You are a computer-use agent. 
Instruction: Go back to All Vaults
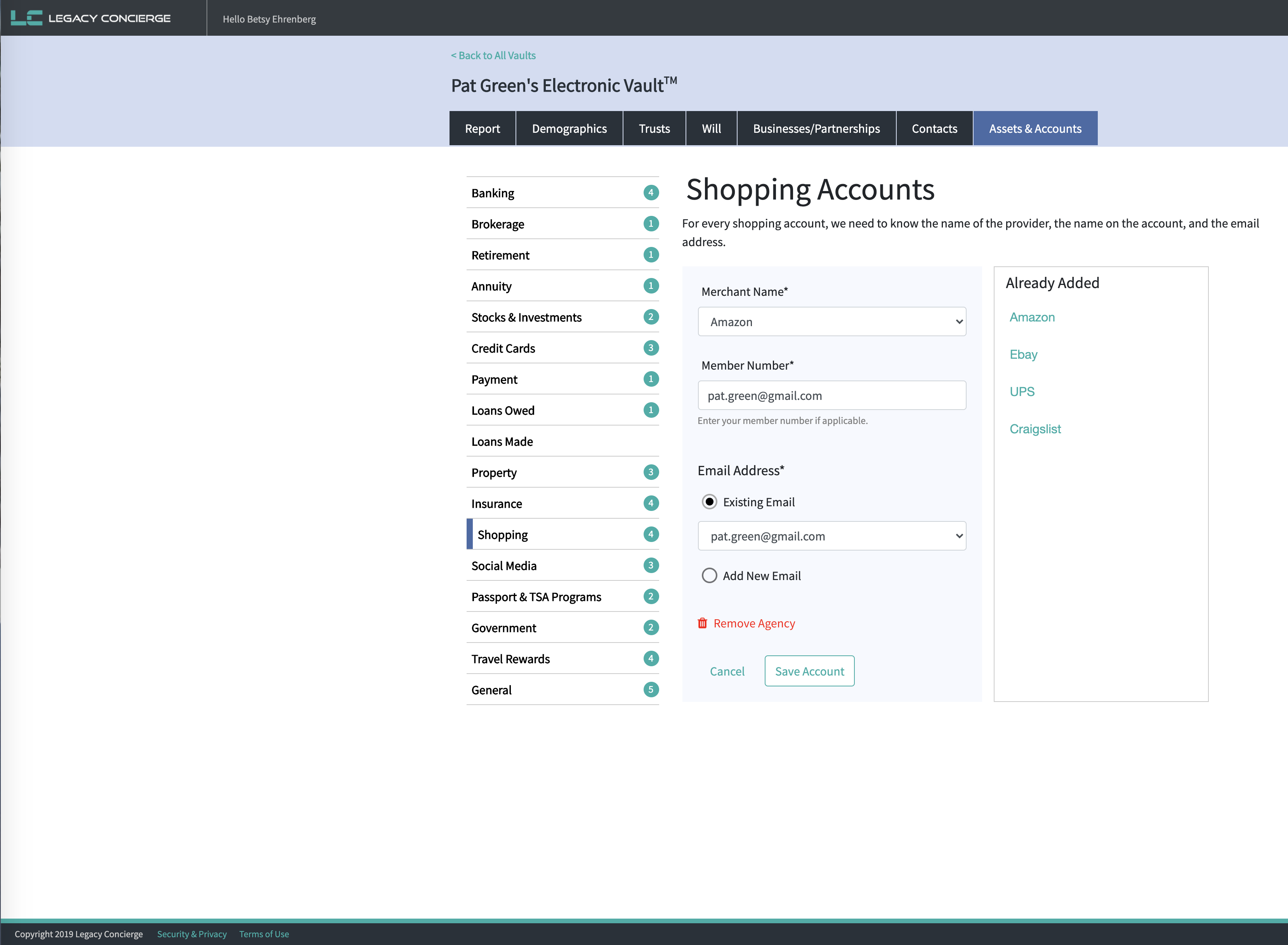point(493,56)
